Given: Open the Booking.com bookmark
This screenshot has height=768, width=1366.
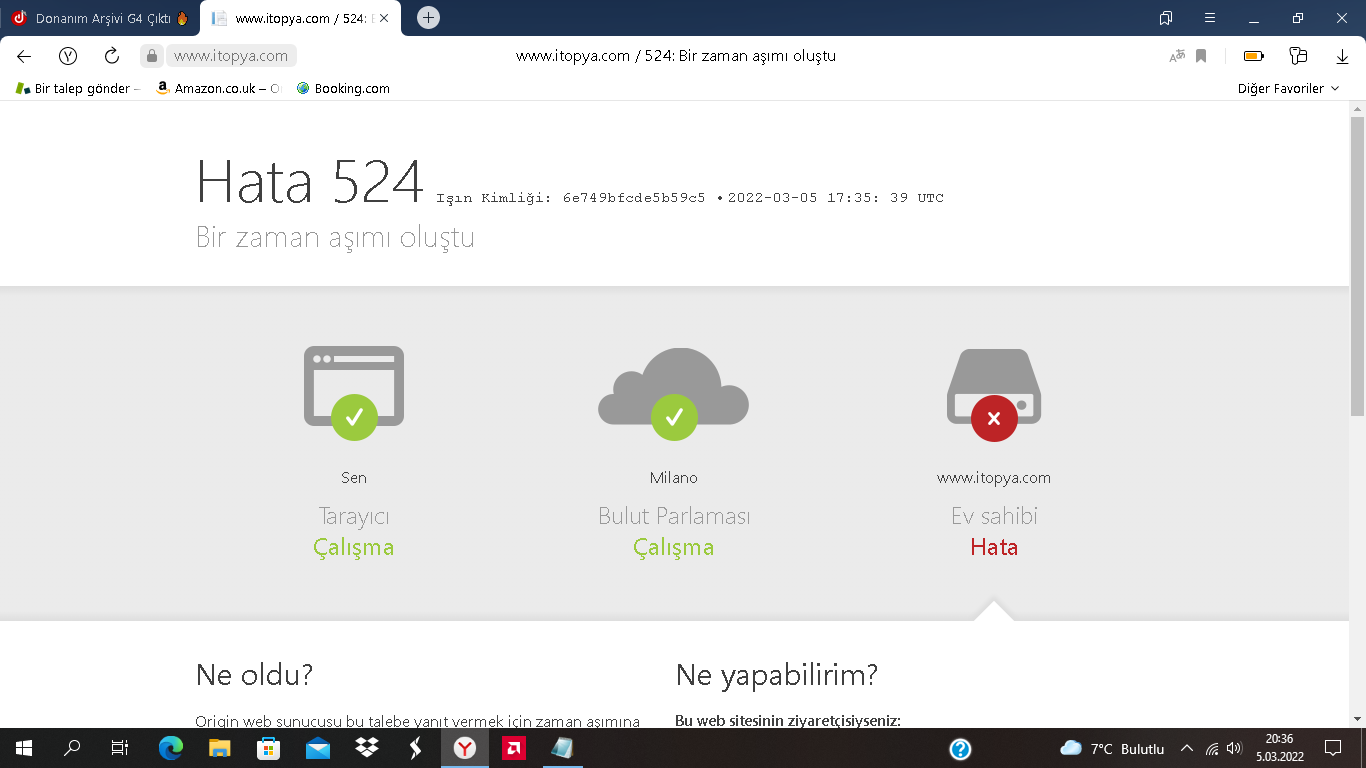Looking at the screenshot, I should 343,88.
